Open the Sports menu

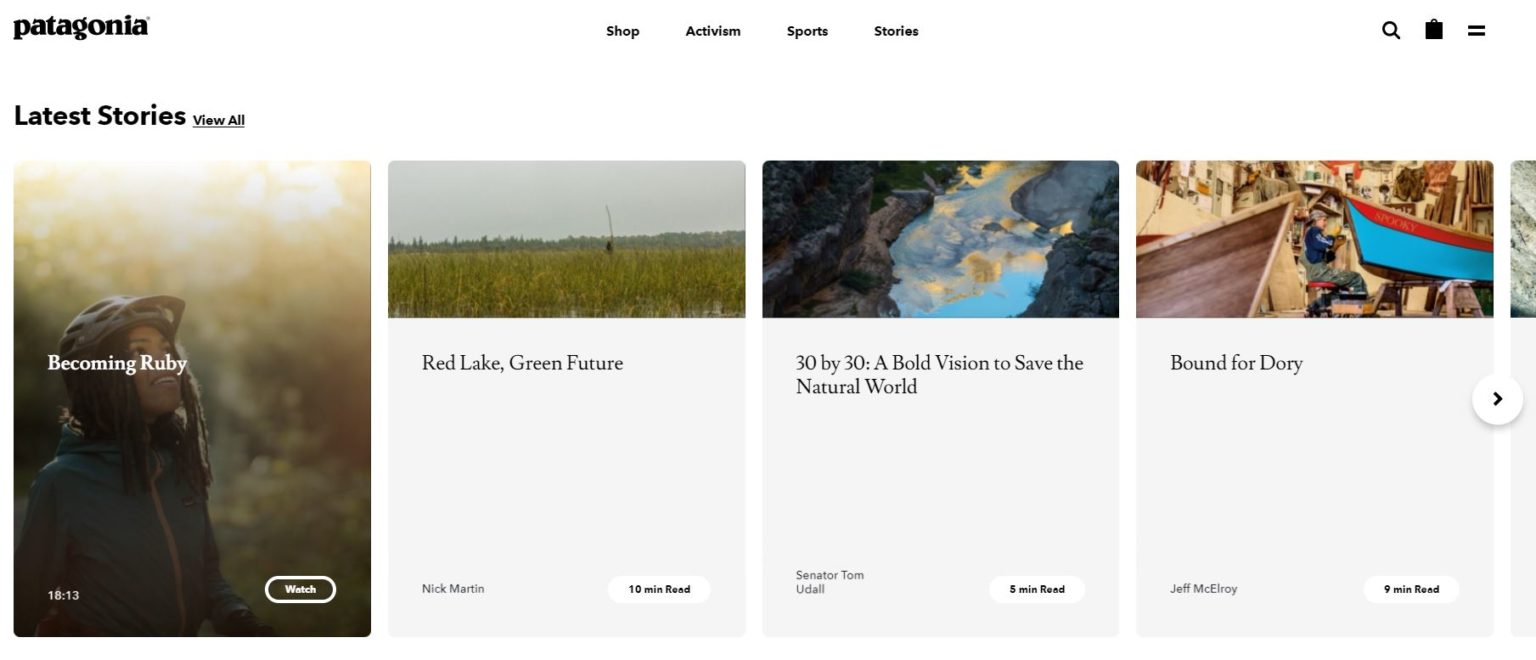coord(807,31)
